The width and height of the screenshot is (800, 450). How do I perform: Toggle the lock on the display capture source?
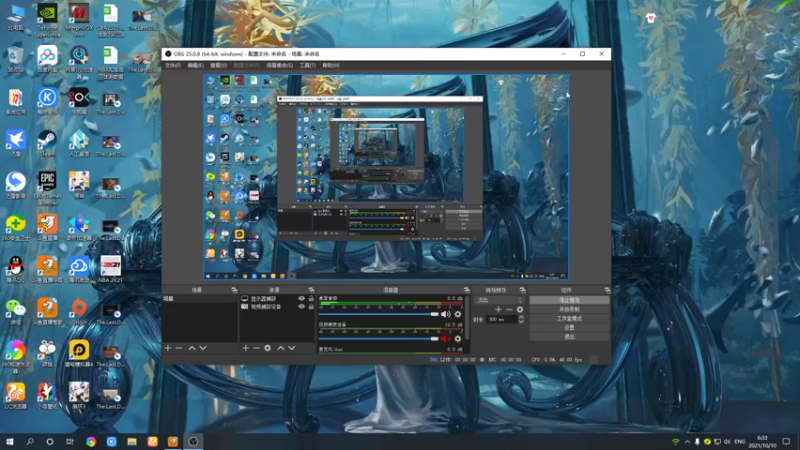click(311, 298)
